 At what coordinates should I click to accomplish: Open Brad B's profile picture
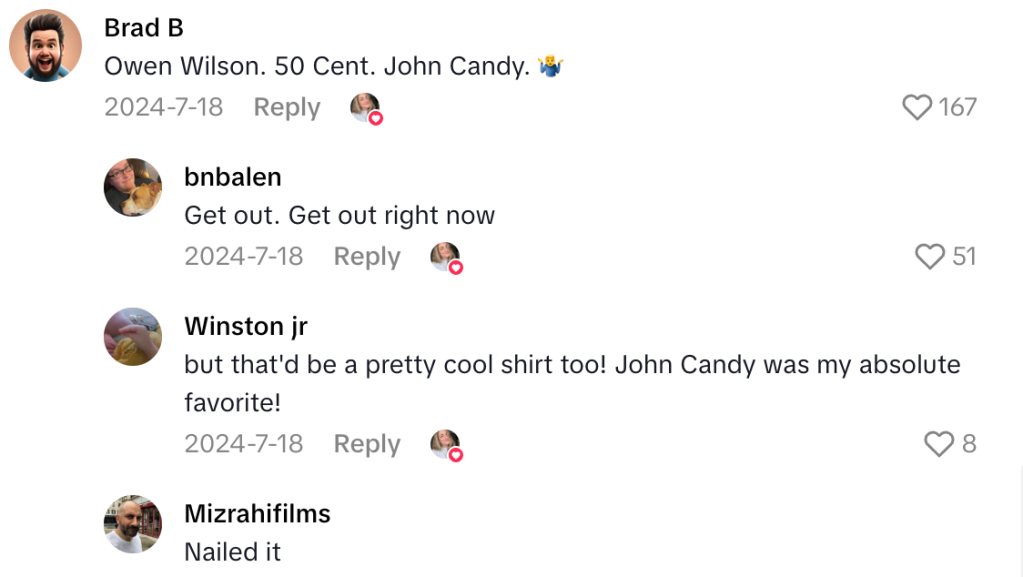(45, 45)
